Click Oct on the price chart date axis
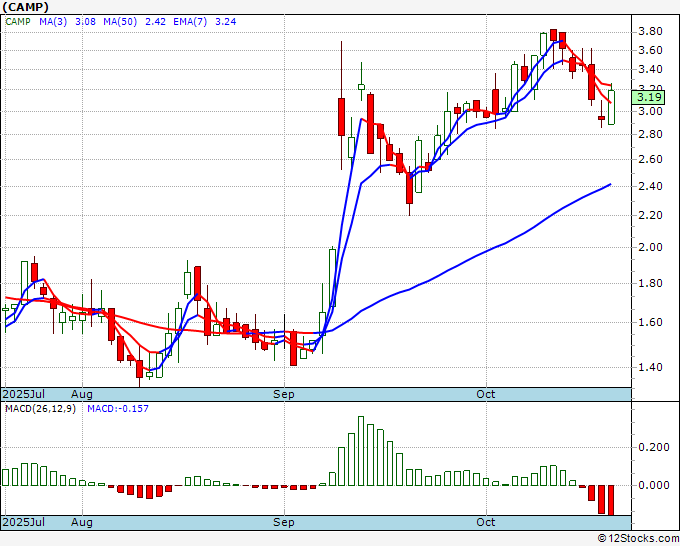Viewport: 680px width, 546px height. 486,394
